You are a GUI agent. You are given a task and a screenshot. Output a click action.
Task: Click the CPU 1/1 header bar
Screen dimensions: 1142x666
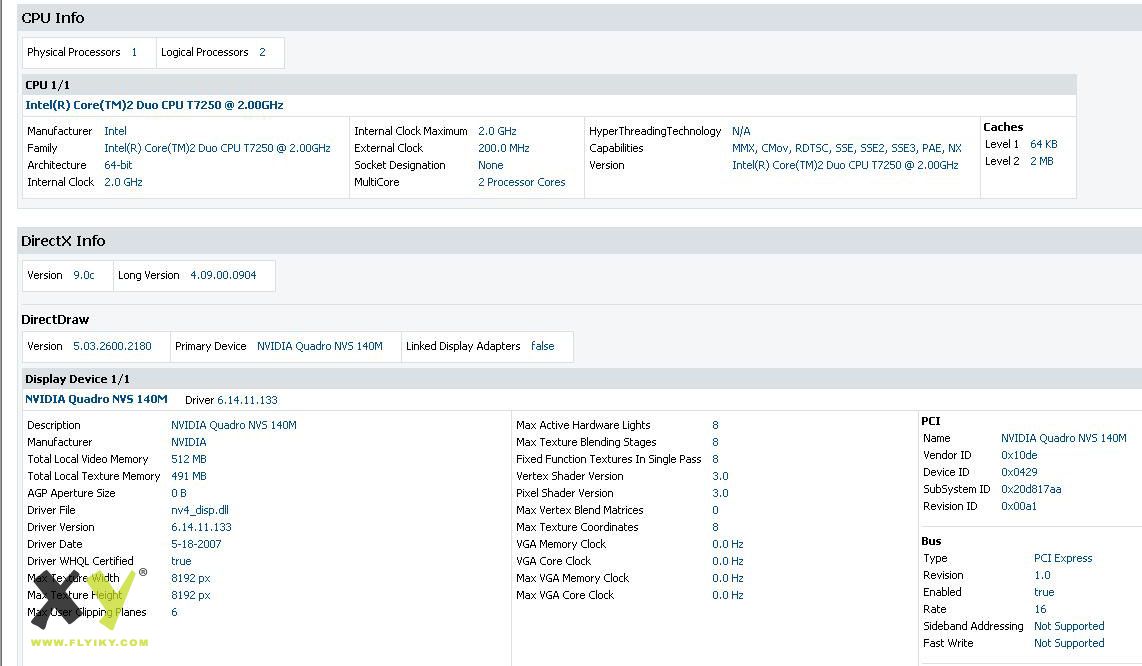click(x=550, y=85)
